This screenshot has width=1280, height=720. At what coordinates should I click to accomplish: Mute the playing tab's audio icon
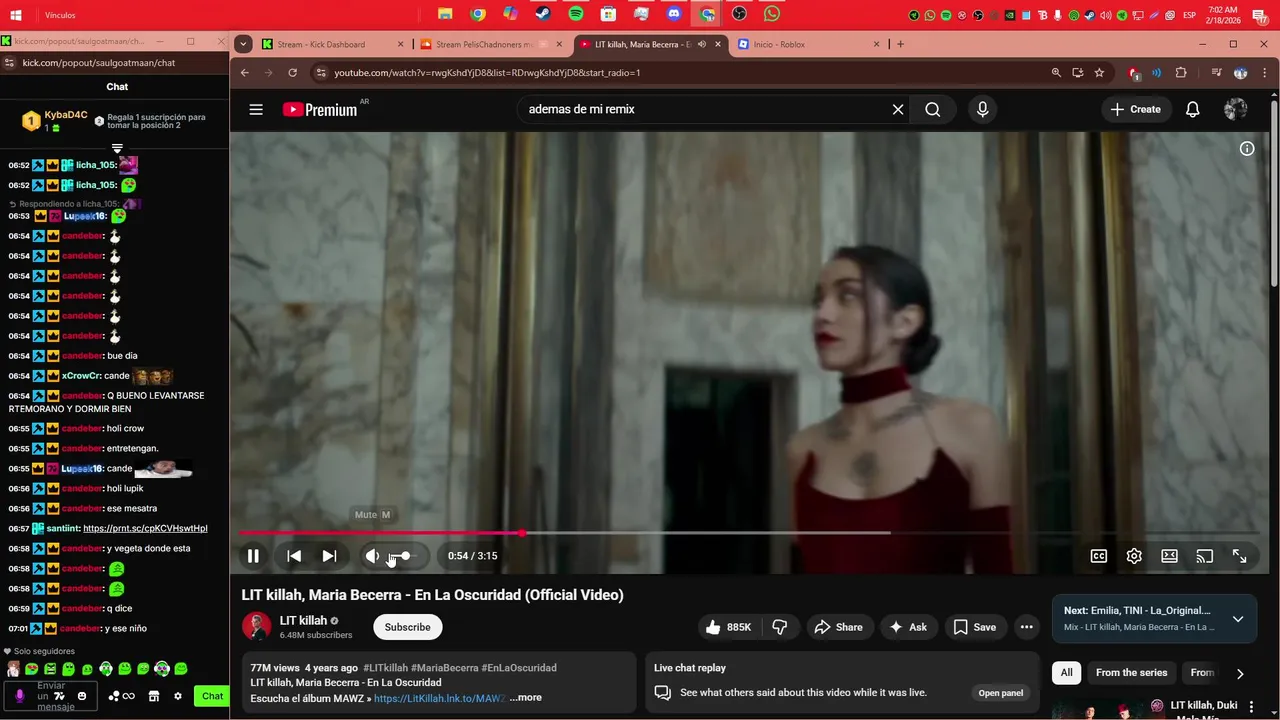point(701,44)
